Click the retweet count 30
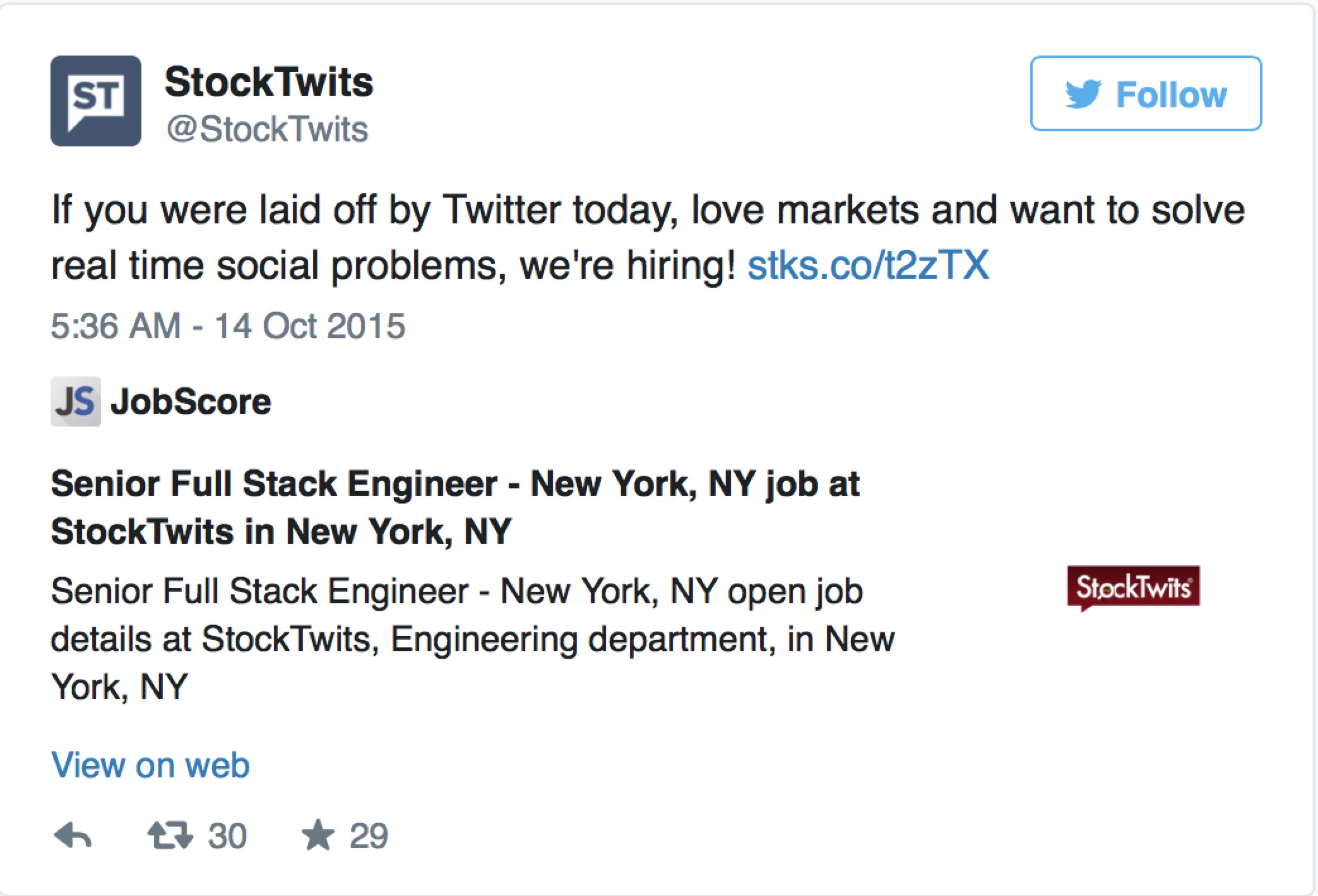This screenshot has width=1318, height=896. [x=227, y=836]
